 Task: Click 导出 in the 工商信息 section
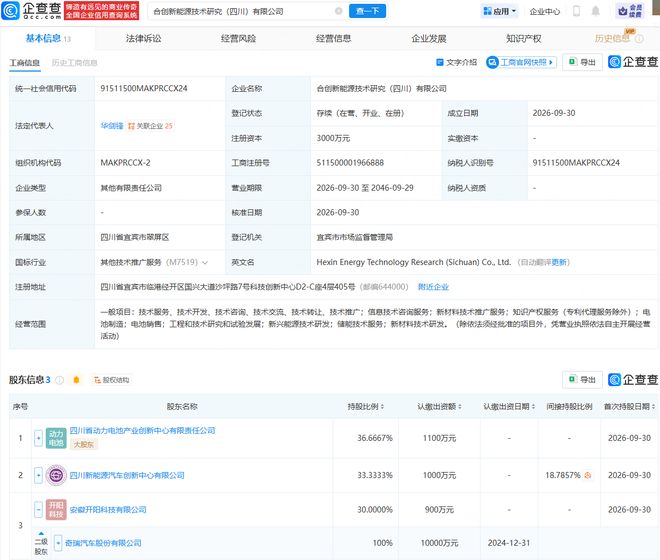click(582, 62)
